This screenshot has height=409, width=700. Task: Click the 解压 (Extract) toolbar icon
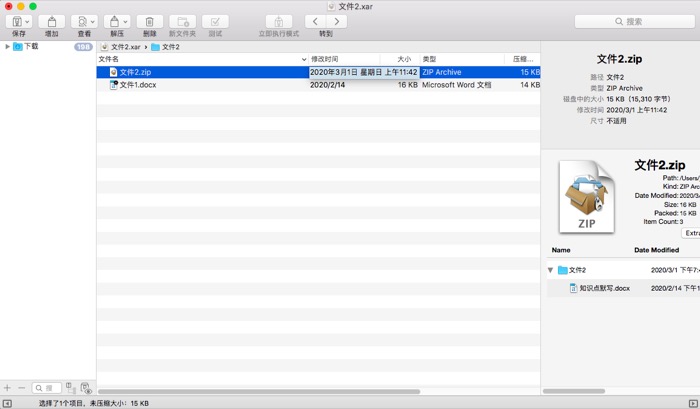pos(113,21)
